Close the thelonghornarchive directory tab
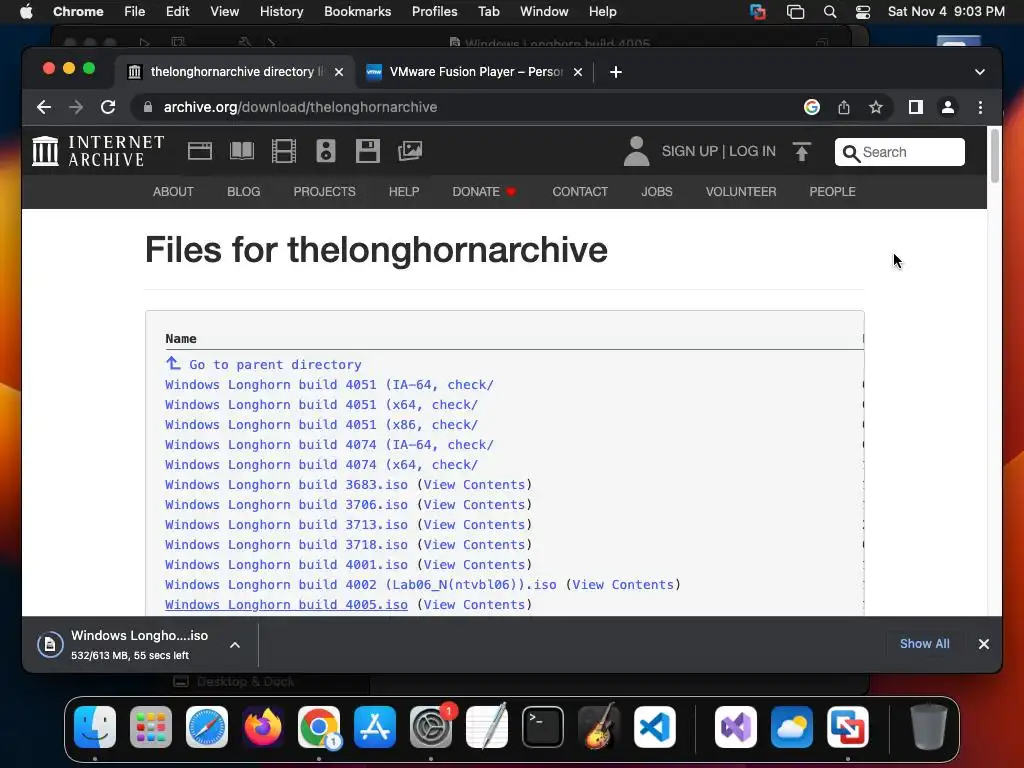Viewport: 1024px width, 768px height. (x=339, y=72)
